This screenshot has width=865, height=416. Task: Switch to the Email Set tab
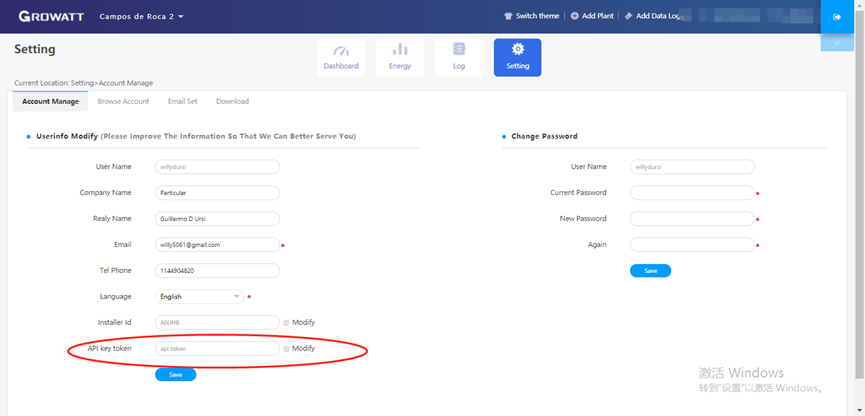[182, 101]
